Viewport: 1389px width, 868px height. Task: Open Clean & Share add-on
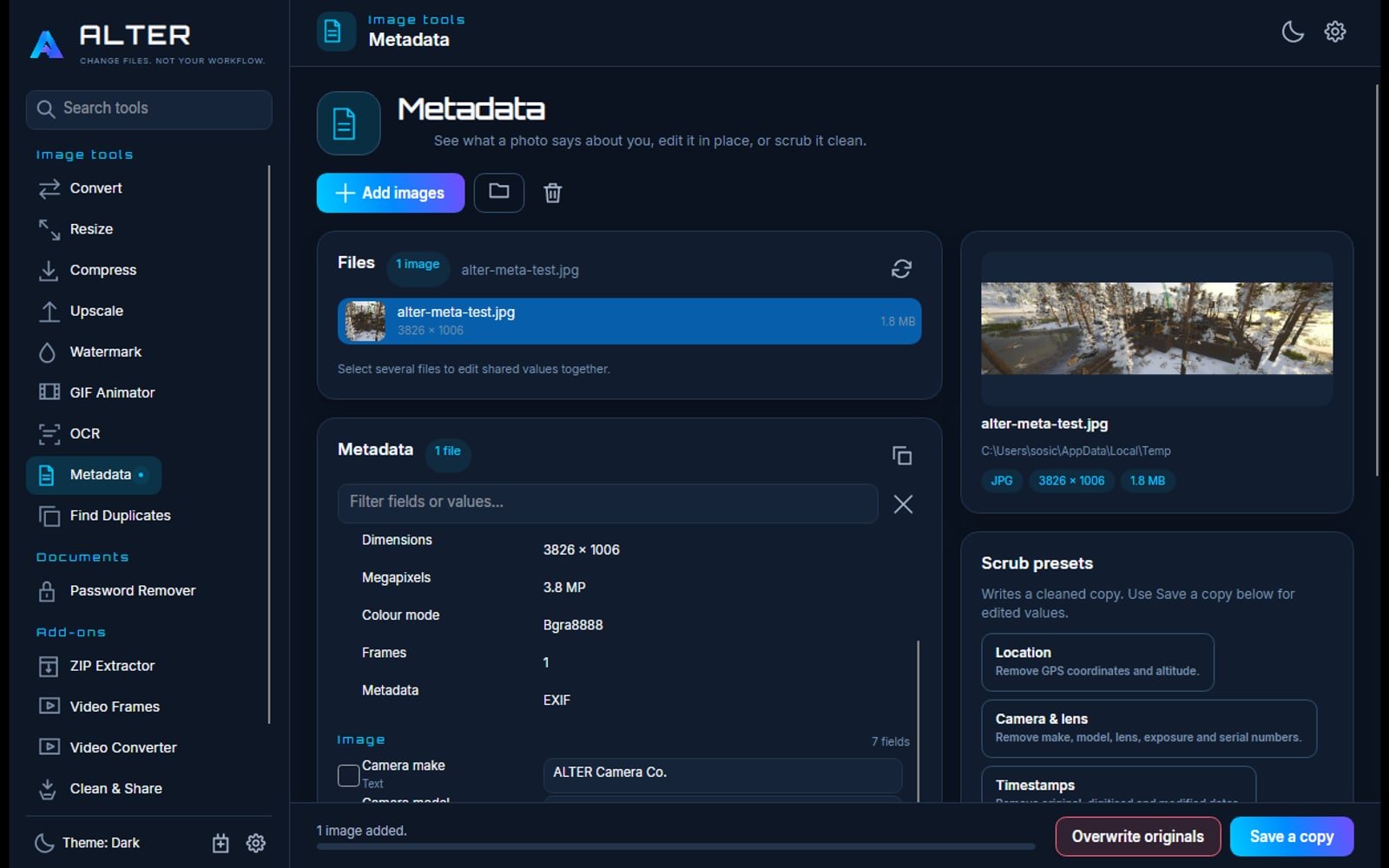[x=100, y=788]
